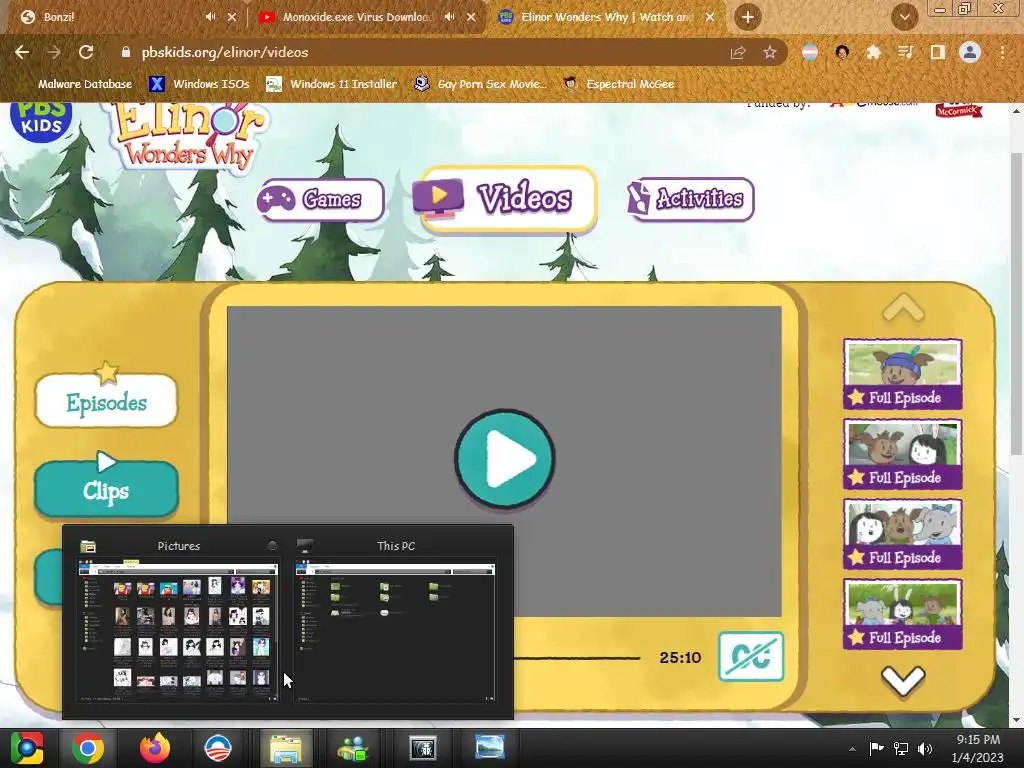This screenshot has width=1024, height=768.
Task: Open the Chrome three-dot menu
Action: click(x=1002, y=52)
